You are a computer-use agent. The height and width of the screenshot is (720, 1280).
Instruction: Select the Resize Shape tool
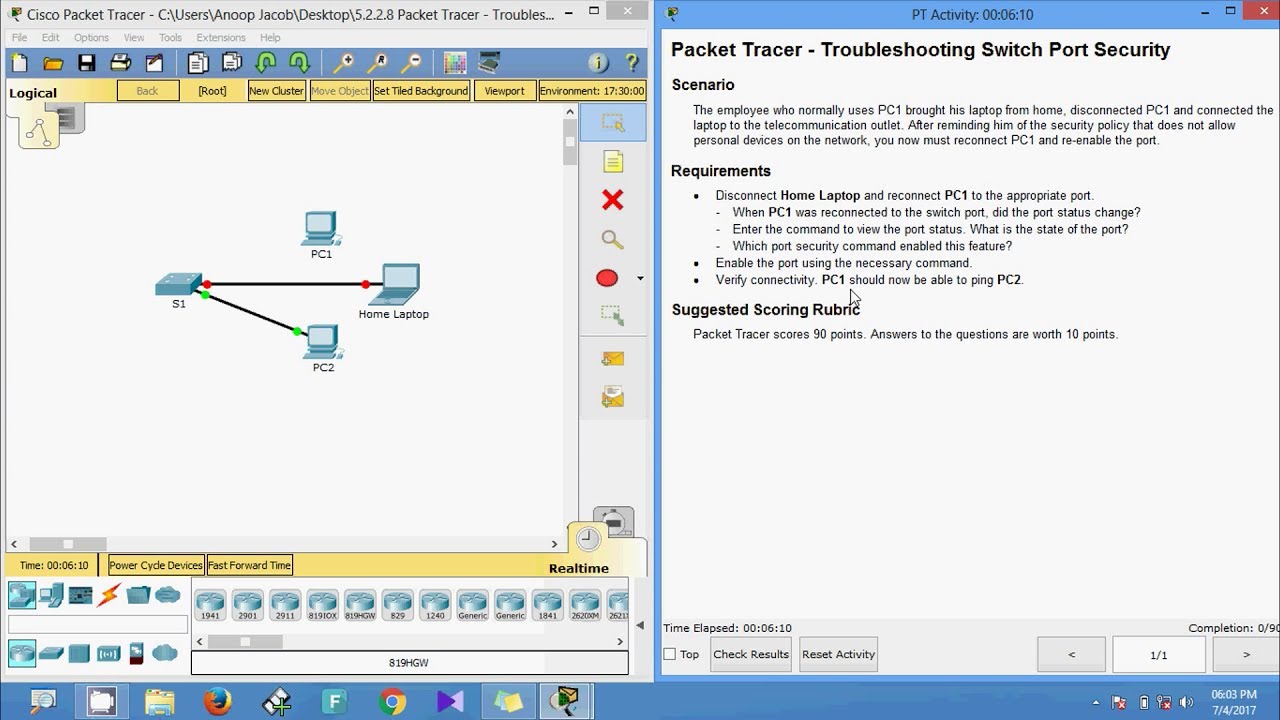[613, 316]
